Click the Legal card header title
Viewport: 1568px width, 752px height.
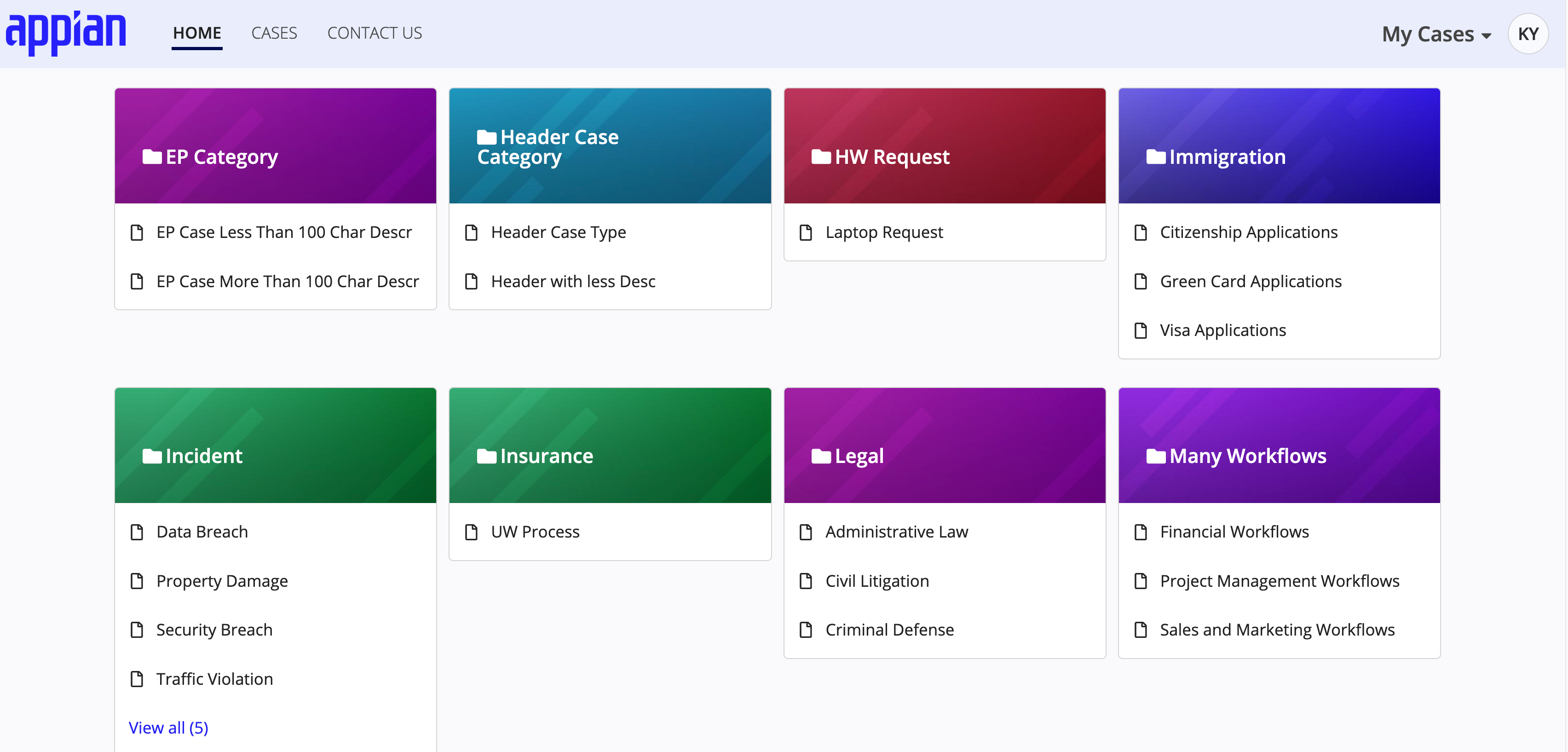[859, 457]
